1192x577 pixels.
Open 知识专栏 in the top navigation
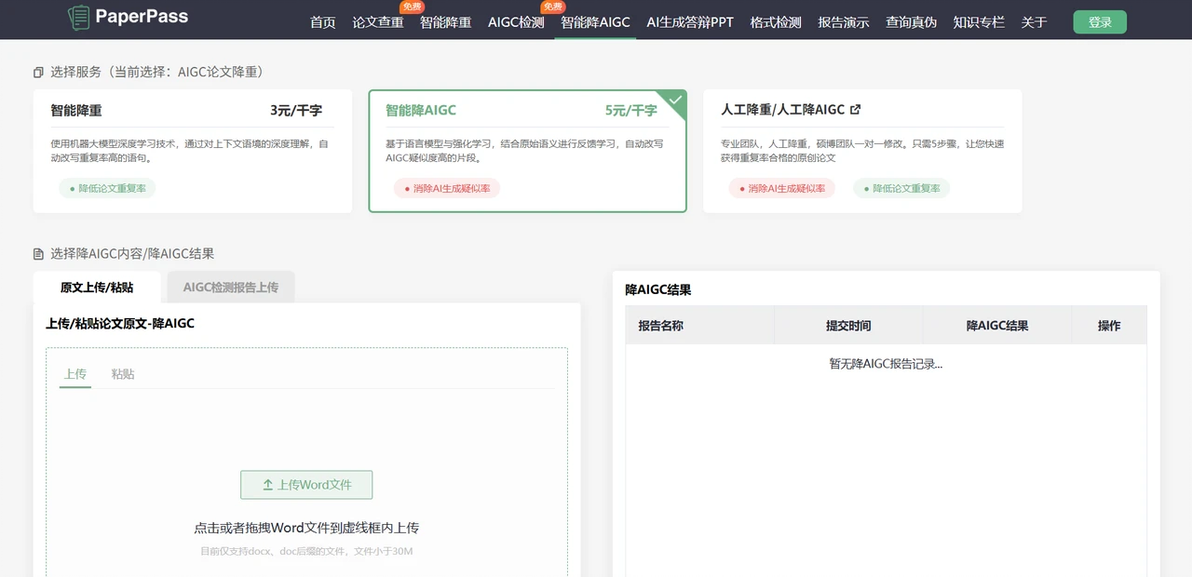pos(978,22)
